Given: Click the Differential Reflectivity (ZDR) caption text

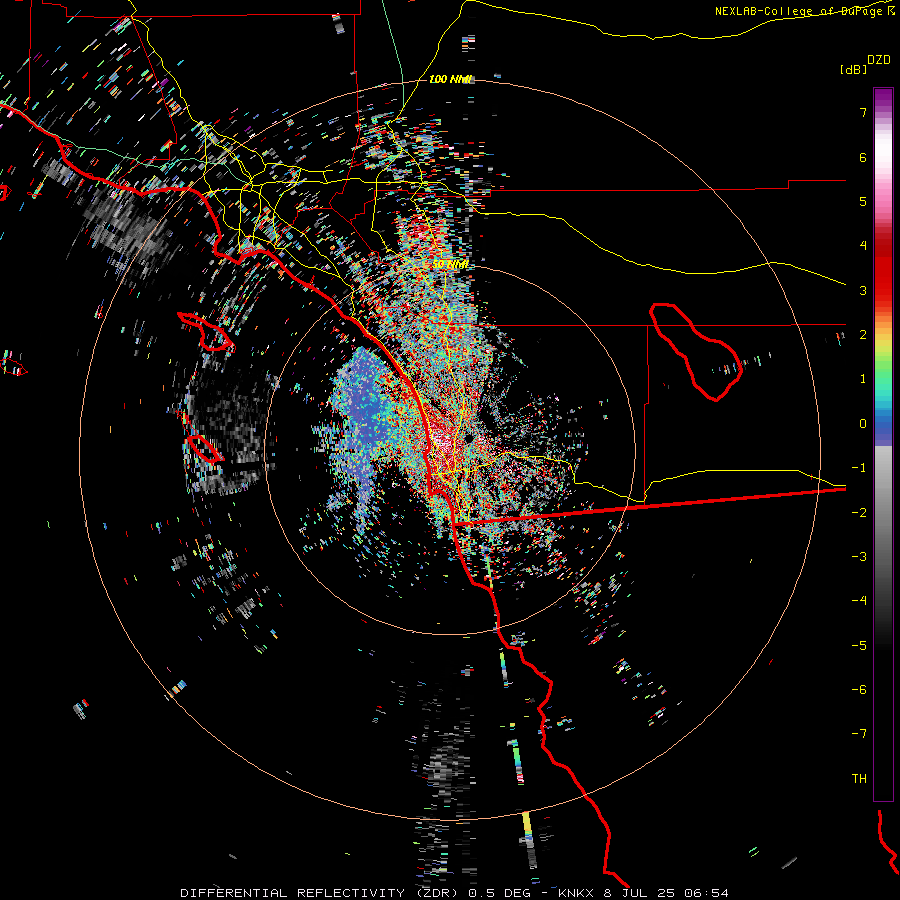Looking at the screenshot, I should point(319,893).
